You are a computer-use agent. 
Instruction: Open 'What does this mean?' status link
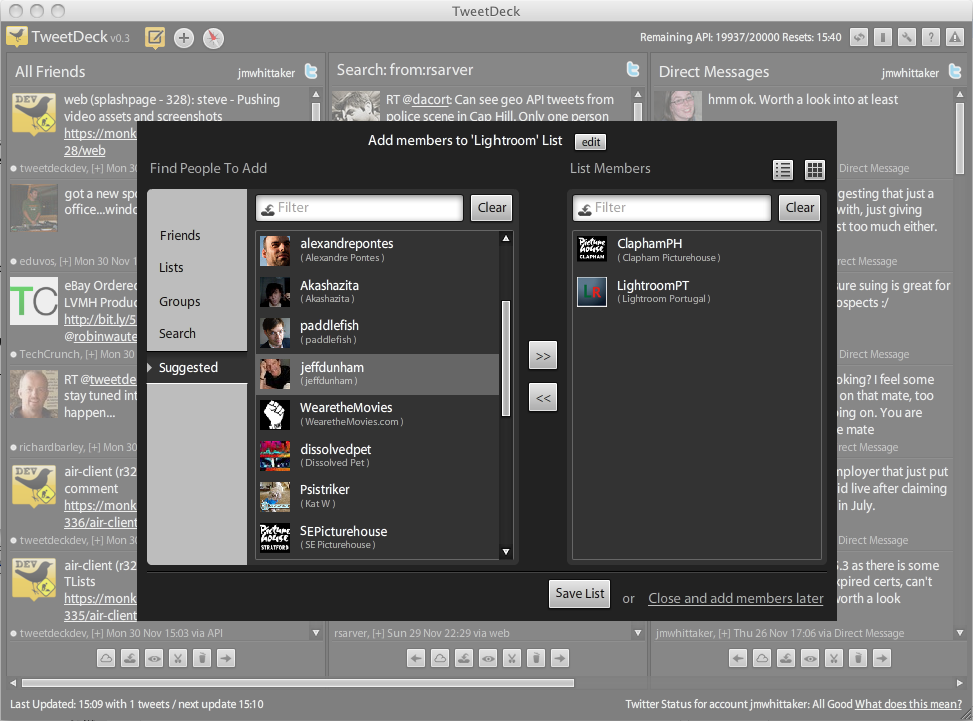(x=908, y=704)
